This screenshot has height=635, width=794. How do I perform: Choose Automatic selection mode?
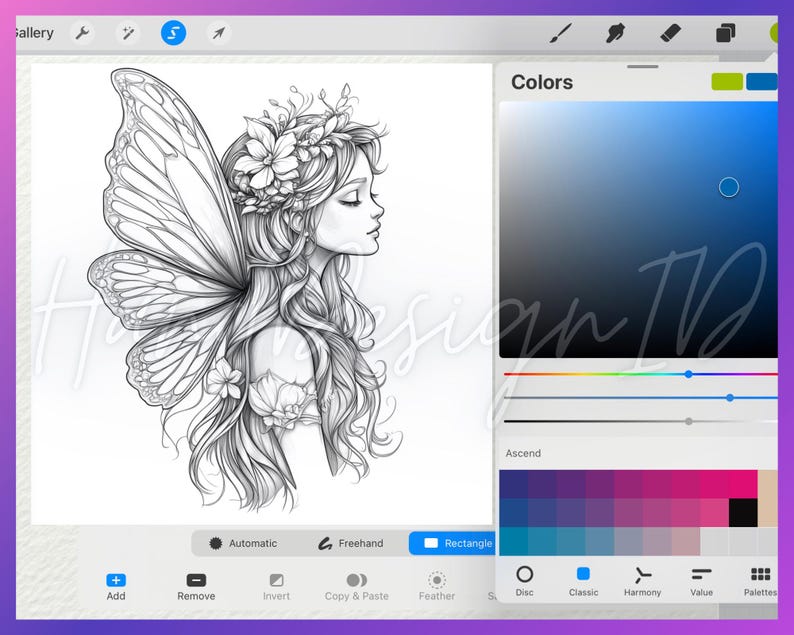click(243, 543)
